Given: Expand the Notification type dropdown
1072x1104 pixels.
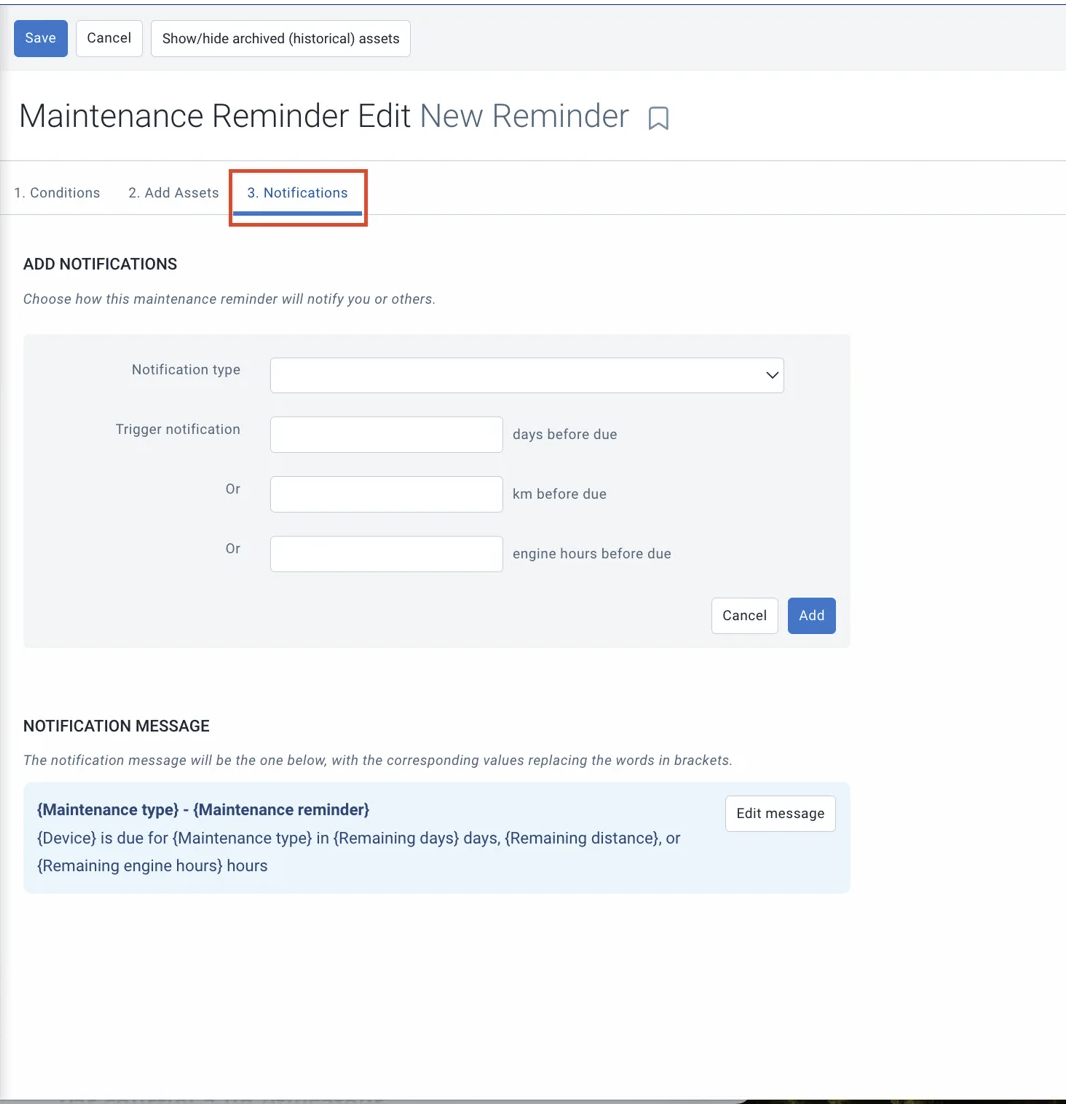Looking at the screenshot, I should 526,375.
